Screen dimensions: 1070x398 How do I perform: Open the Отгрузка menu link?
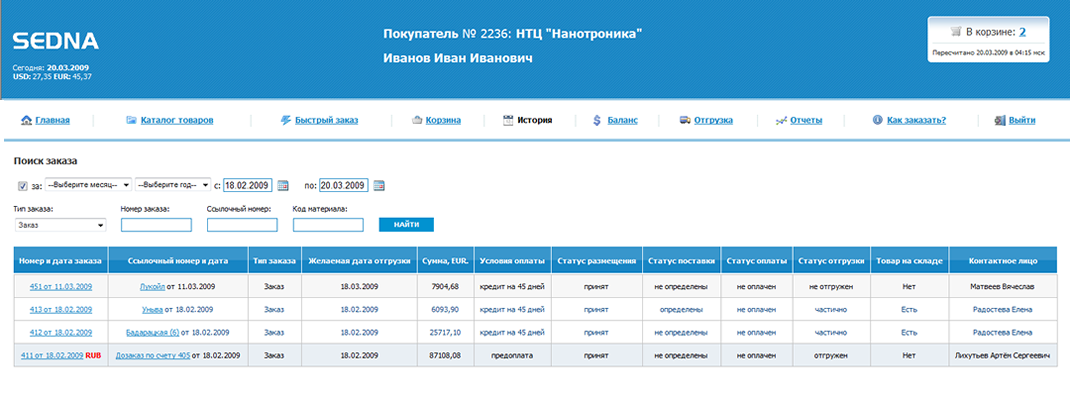pos(714,121)
